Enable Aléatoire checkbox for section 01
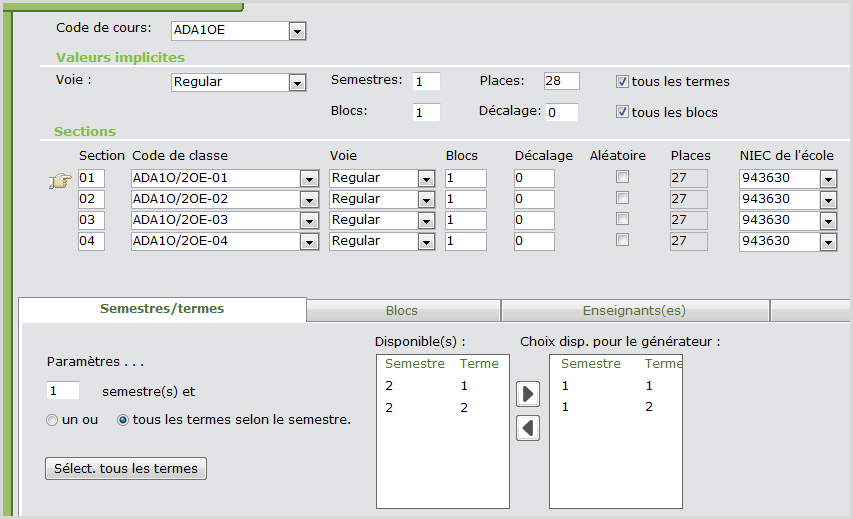 point(622,178)
